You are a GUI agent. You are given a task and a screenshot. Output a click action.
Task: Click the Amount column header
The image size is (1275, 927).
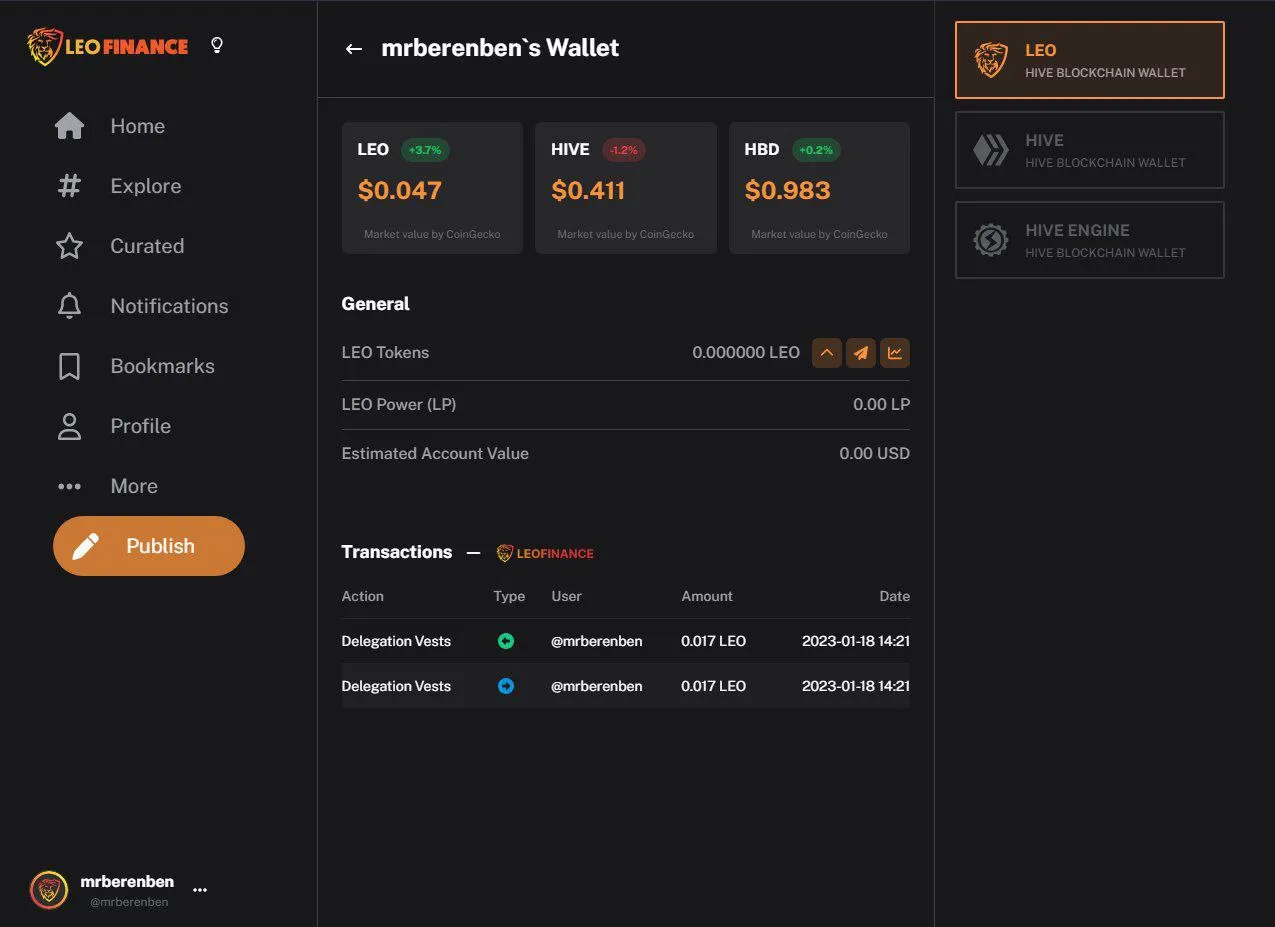pyautogui.click(x=707, y=596)
